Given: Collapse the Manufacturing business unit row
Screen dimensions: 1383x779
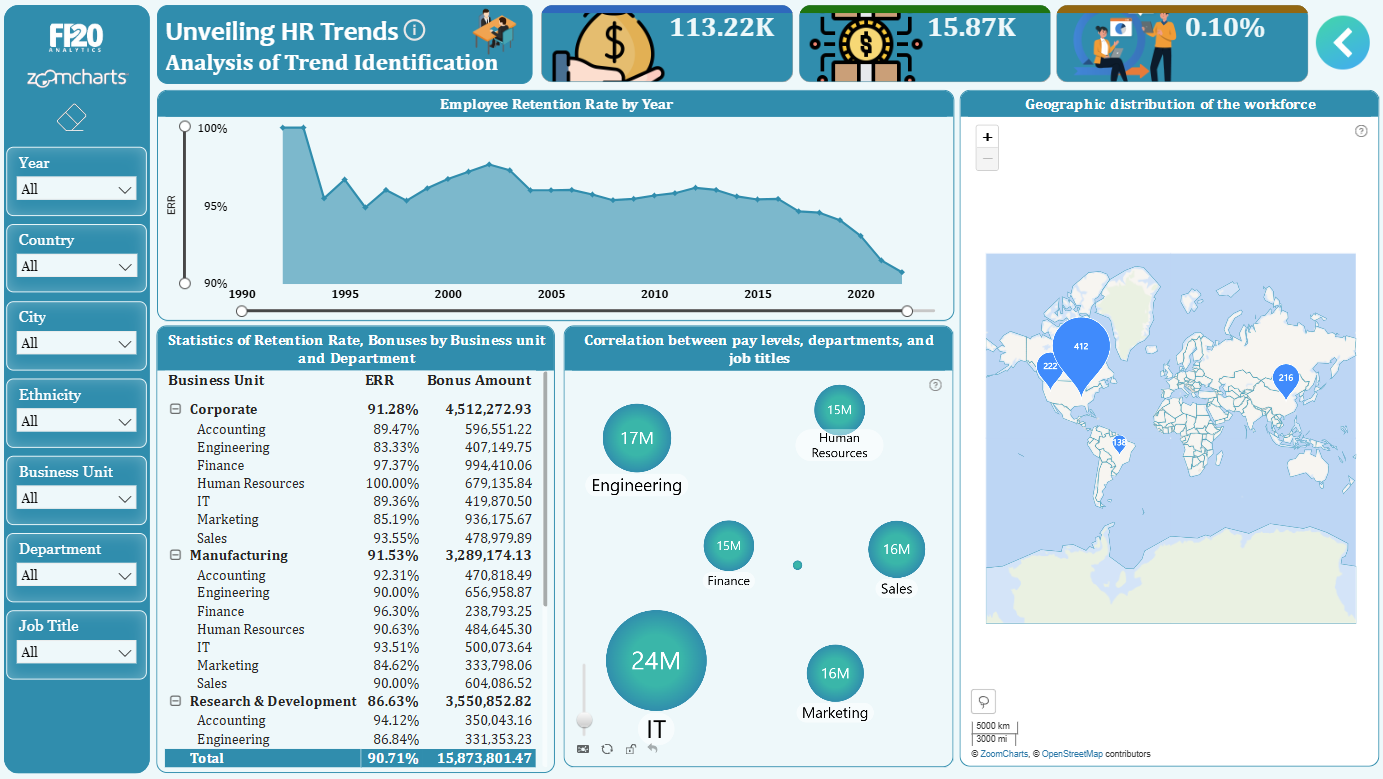Looking at the screenshot, I should click(175, 555).
